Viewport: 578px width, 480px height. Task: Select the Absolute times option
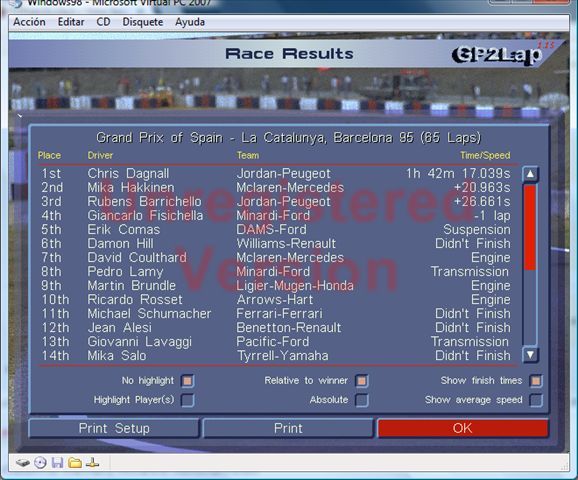pos(362,400)
